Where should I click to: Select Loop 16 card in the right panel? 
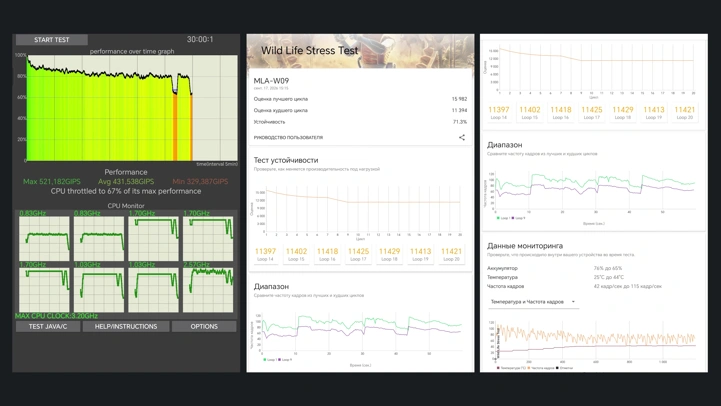[x=561, y=113]
